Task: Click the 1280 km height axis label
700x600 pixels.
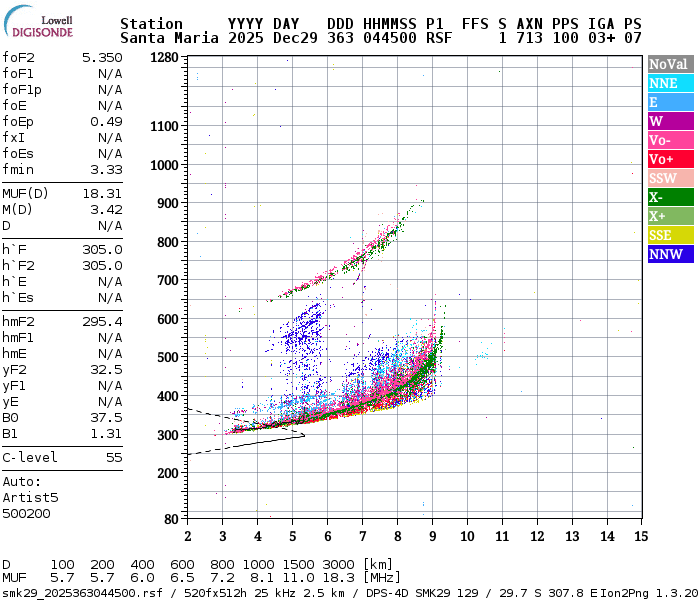Action: 164,58
